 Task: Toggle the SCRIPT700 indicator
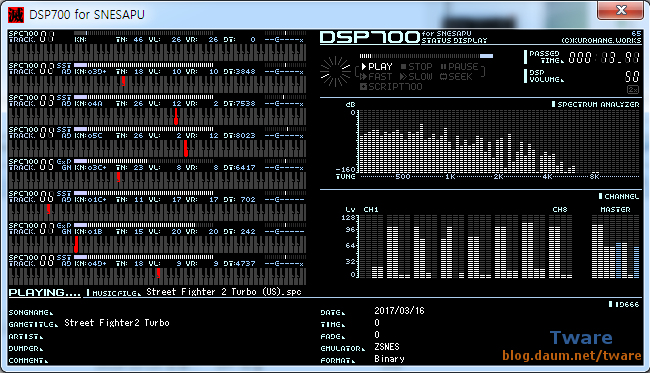click(391, 87)
